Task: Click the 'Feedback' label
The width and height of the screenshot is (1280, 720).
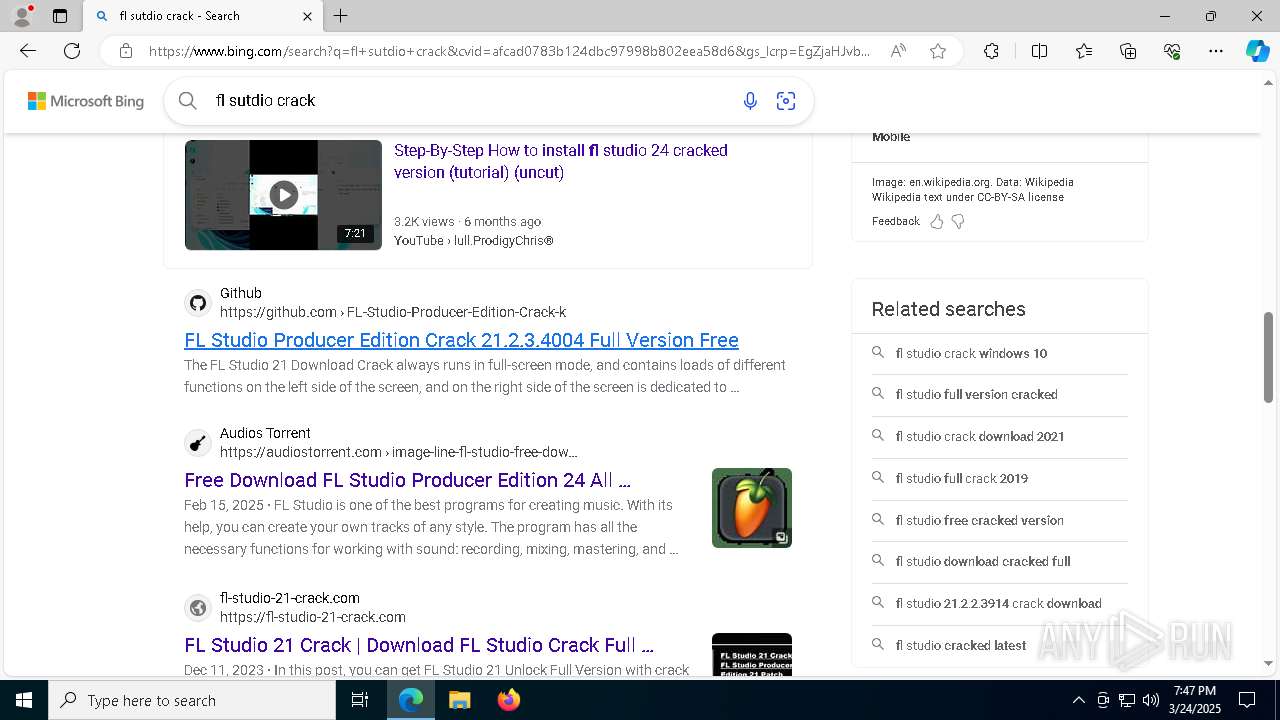Action: (x=895, y=222)
